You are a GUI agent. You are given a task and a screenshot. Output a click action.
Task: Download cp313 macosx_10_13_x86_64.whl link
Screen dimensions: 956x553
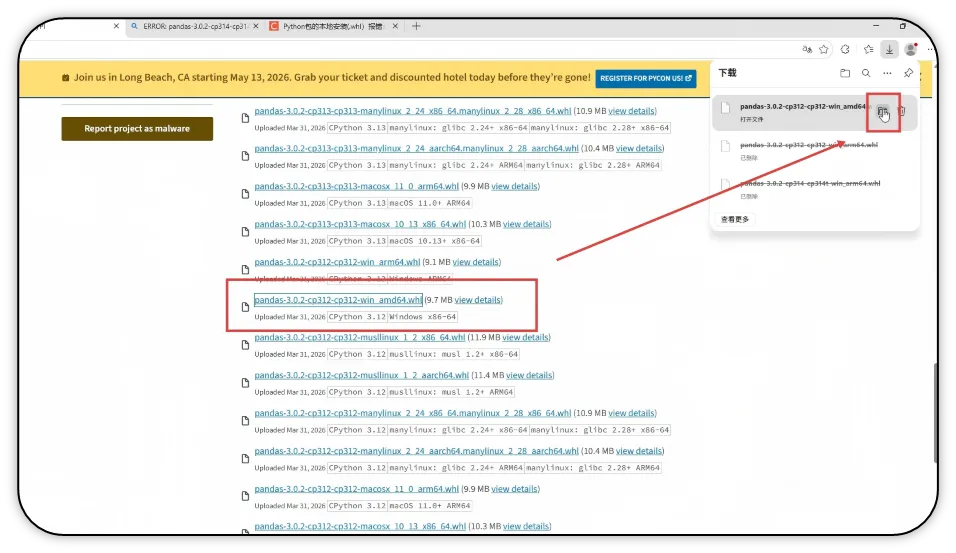point(360,224)
